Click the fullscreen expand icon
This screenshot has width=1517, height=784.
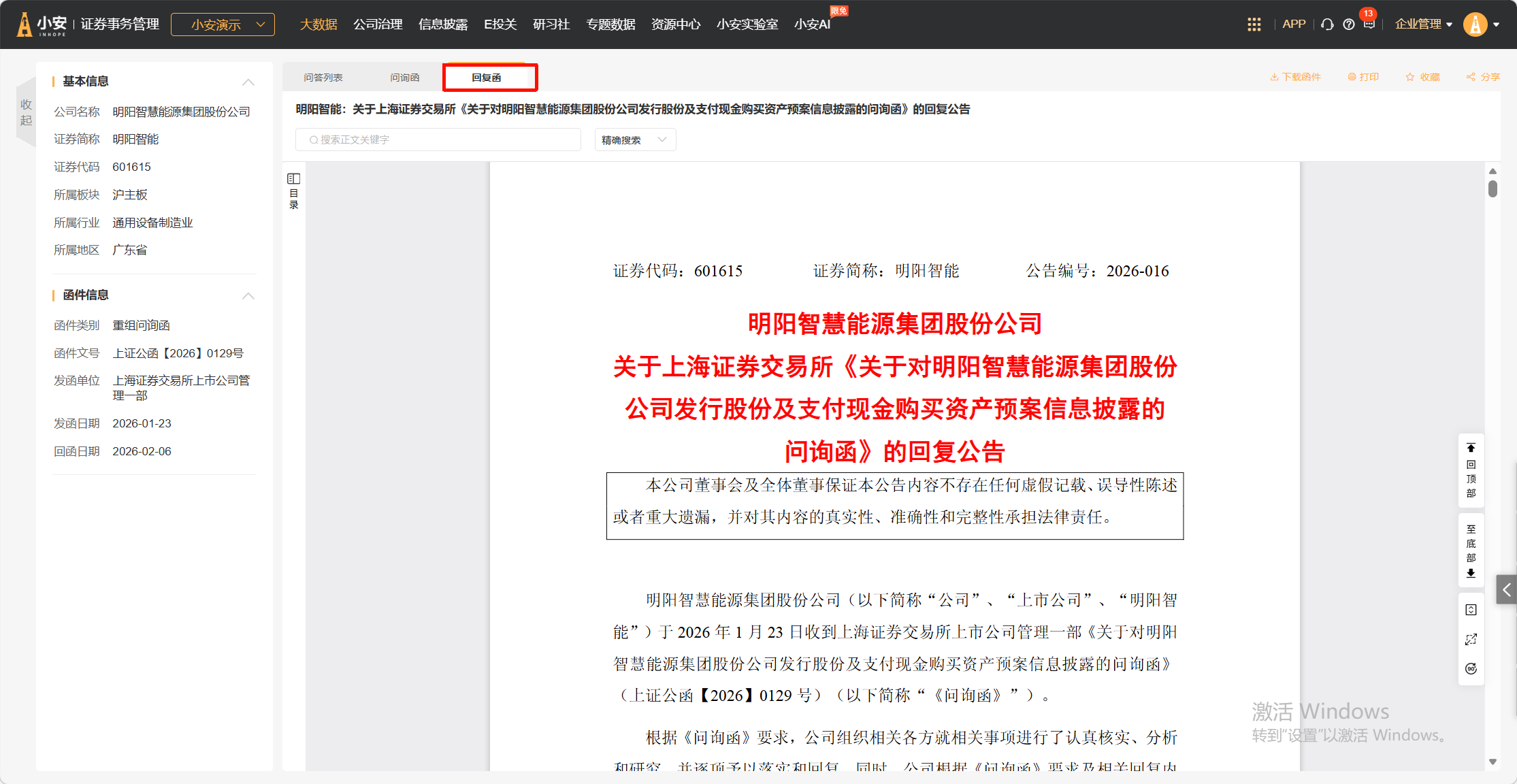[x=1471, y=639]
